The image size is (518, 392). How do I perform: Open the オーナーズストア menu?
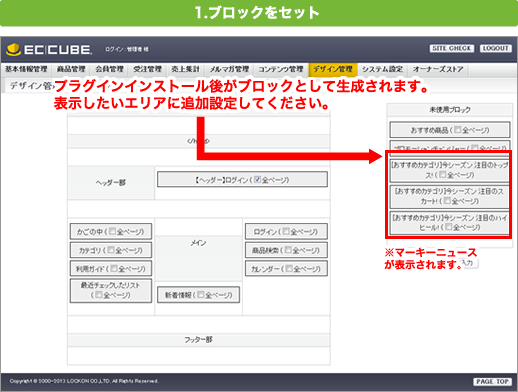438,69
